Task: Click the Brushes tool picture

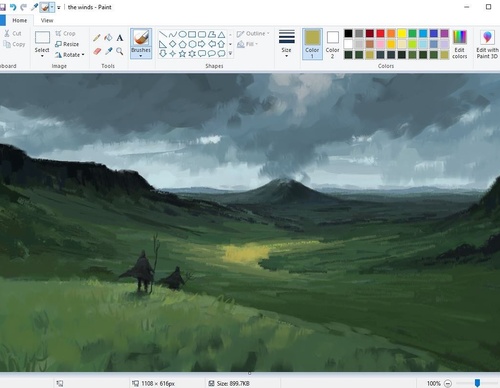Action: [141, 37]
